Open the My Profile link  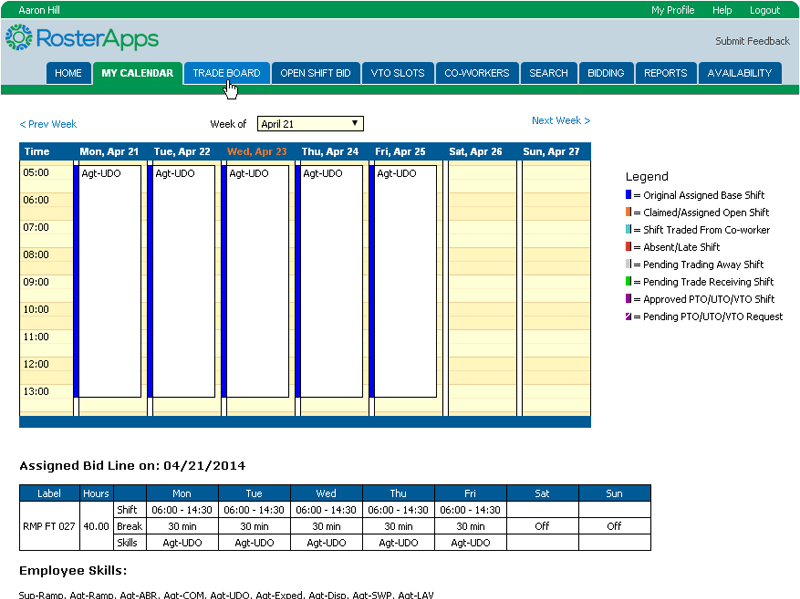[x=672, y=10]
